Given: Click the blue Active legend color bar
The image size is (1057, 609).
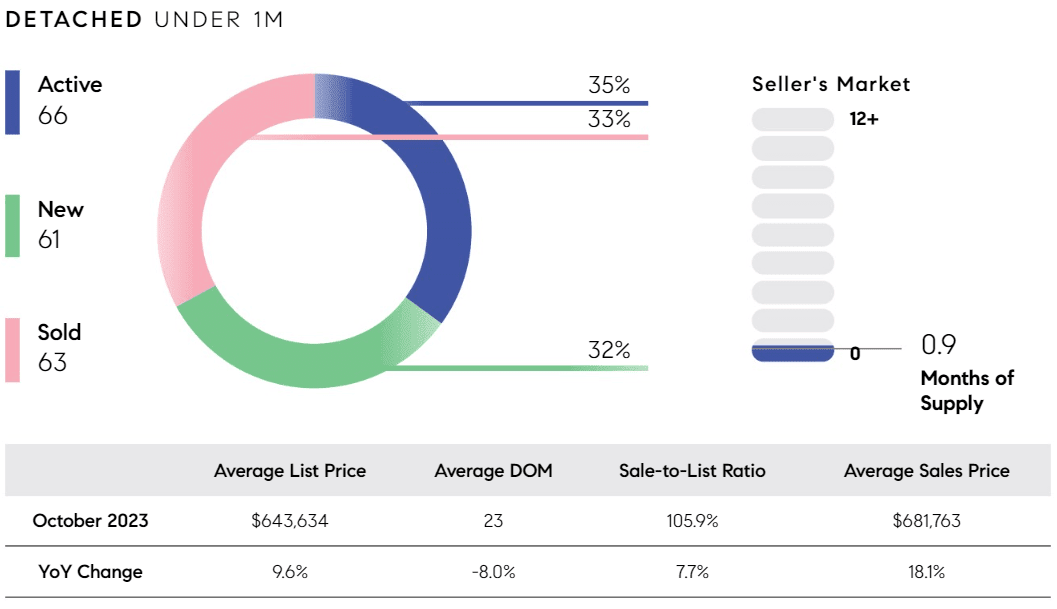Looking at the screenshot, I should point(12,103).
